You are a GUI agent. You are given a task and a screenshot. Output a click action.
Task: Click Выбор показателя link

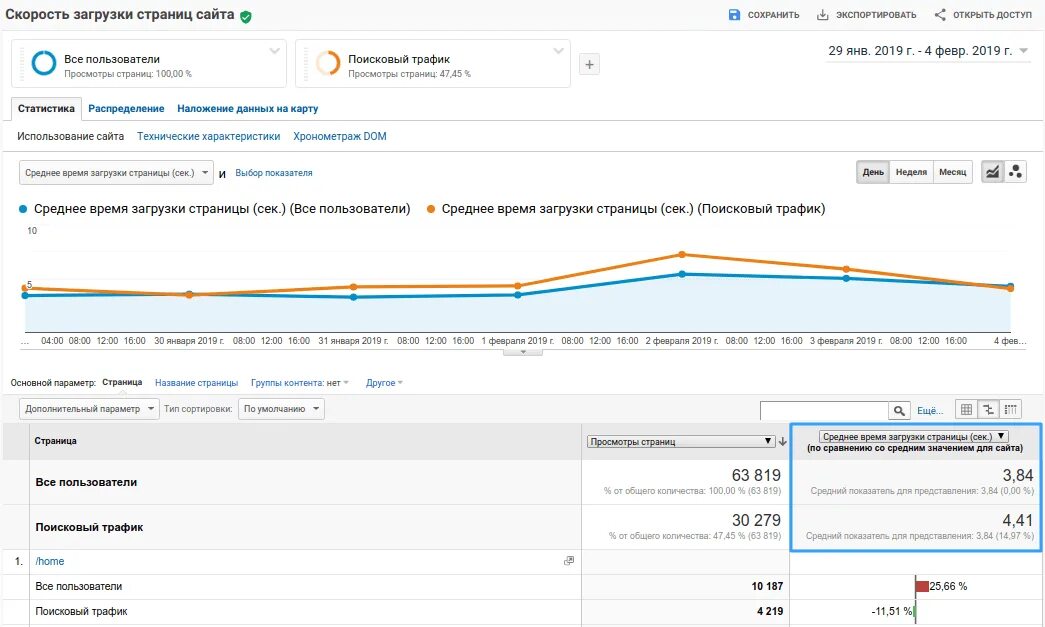274,173
